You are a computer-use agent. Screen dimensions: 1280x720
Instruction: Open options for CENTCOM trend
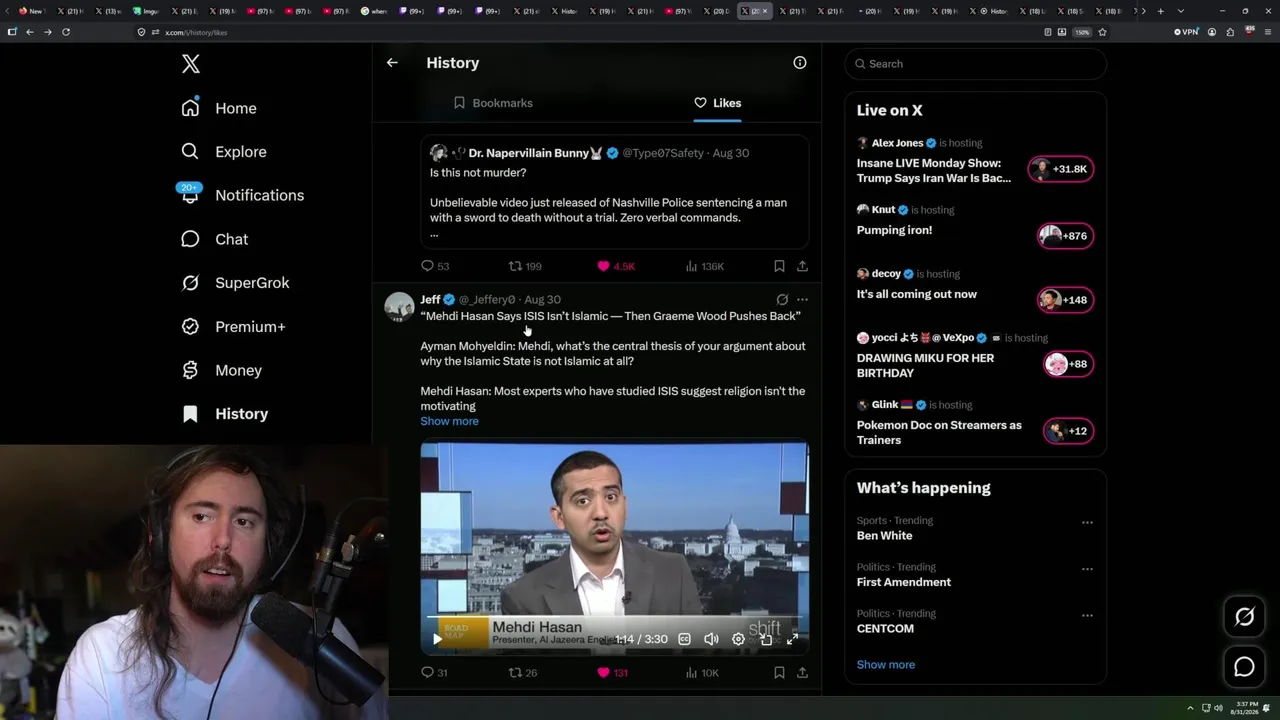[1087, 615]
